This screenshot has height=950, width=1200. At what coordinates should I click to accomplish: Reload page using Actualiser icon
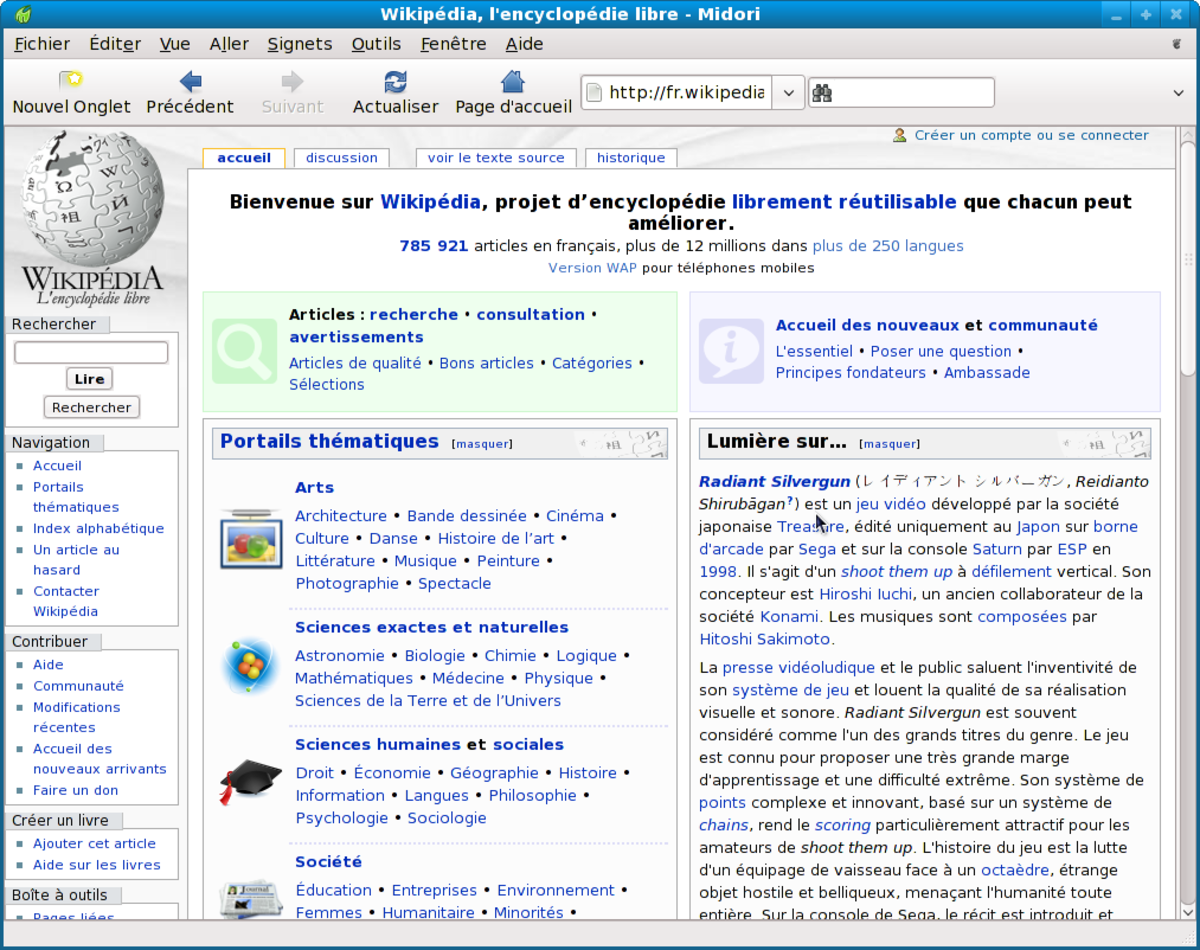tap(395, 81)
